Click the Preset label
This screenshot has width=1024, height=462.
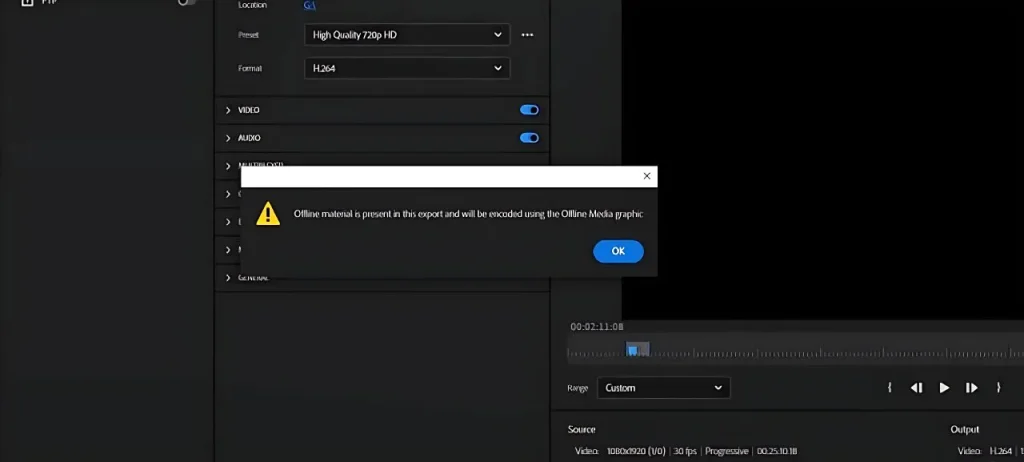(249, 35)
